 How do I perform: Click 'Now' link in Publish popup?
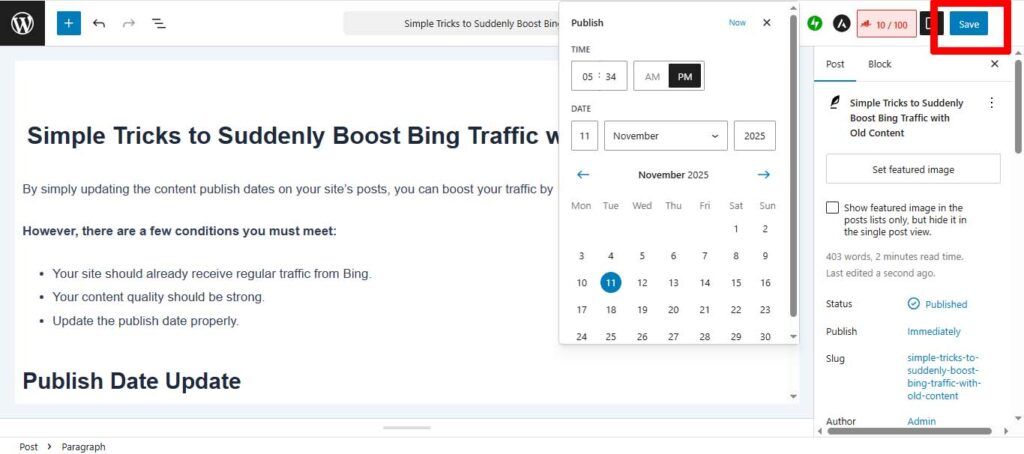[x=737, y=22]
